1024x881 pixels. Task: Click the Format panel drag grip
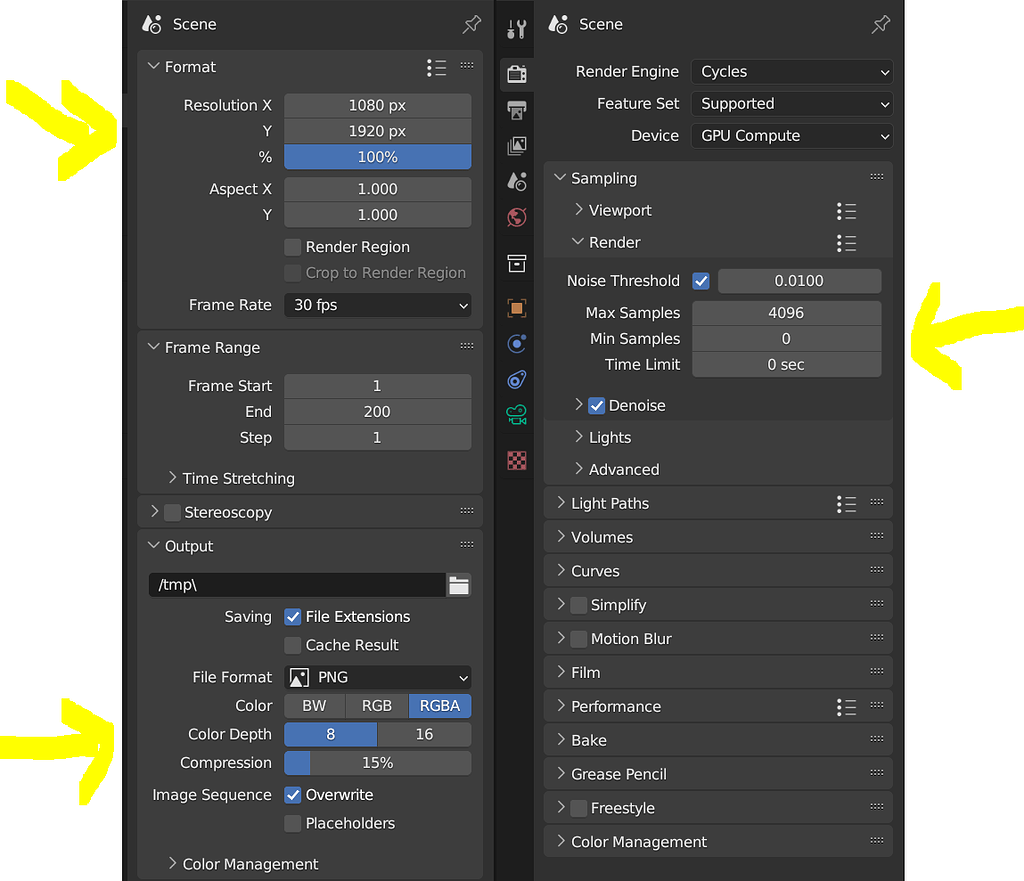coord(467,65)
